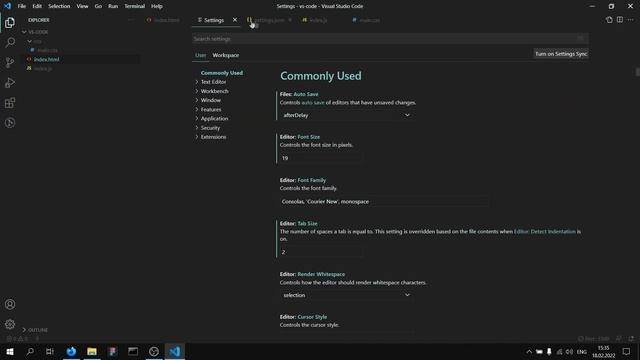640x360 pixels.
Task: Open Figma from the taskbar
Action: coord(112,351)
